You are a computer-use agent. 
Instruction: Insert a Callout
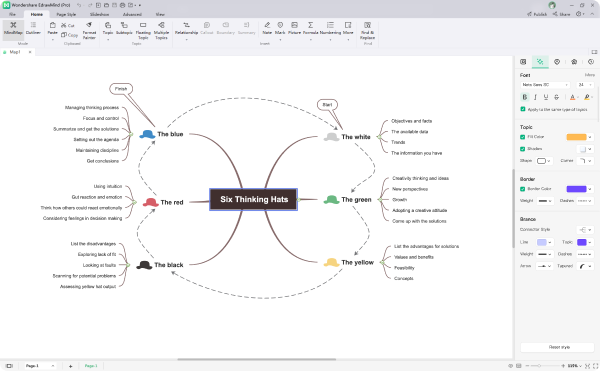(x=207, y=28)
